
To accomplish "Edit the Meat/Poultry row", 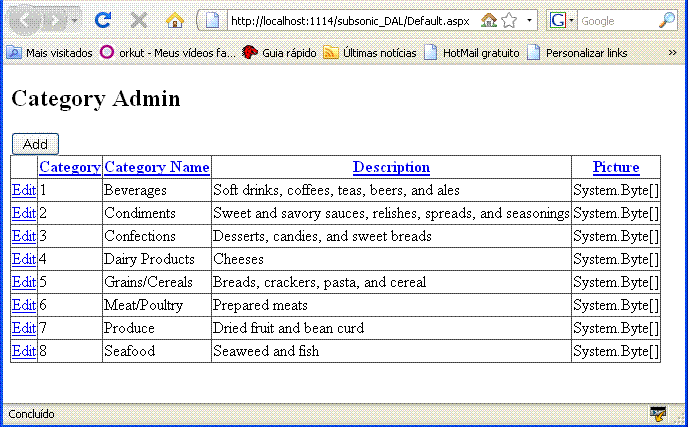I will pyautogui.click(x=24, y=305).
